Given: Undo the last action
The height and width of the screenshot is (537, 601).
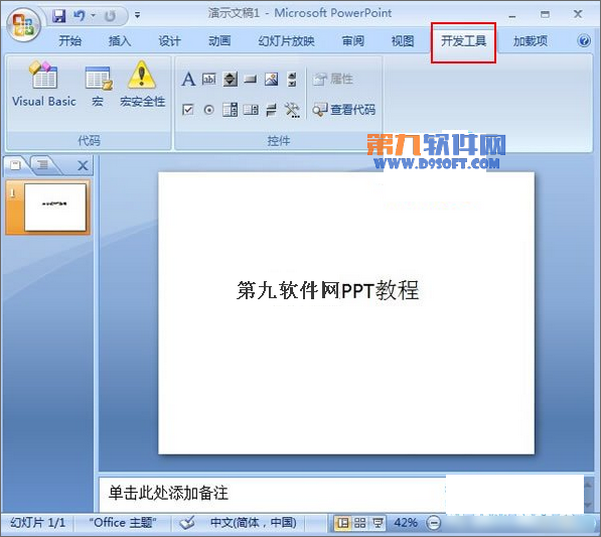Looking at the screenshot, I should pos(79,15).
